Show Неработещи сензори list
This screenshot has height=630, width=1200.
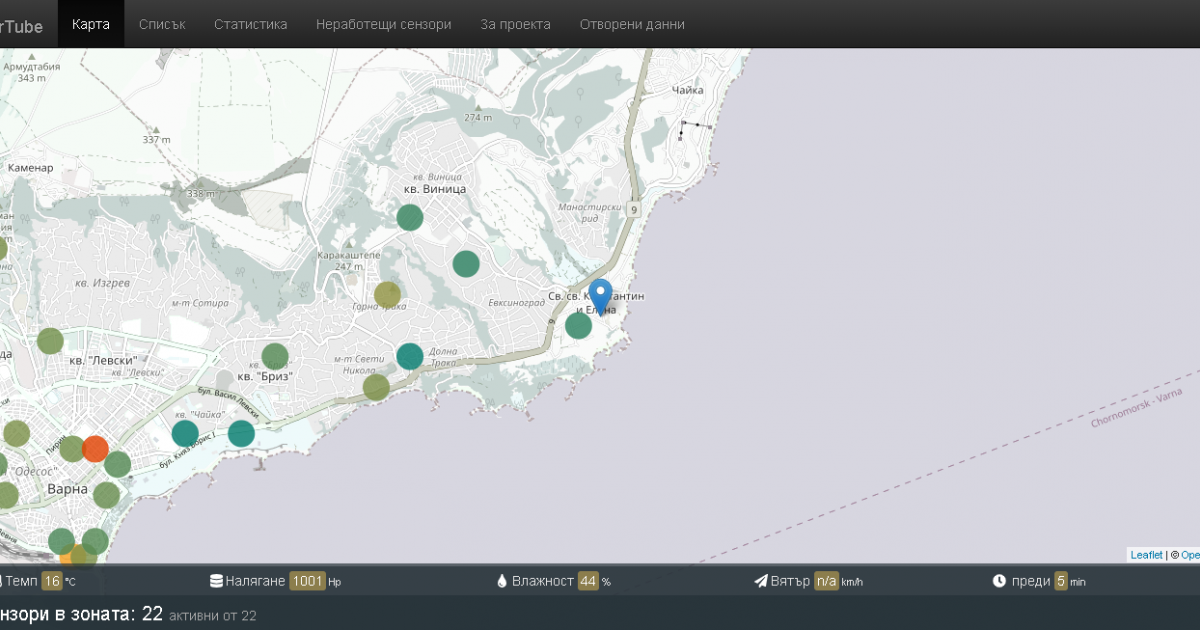coord(383,24)
